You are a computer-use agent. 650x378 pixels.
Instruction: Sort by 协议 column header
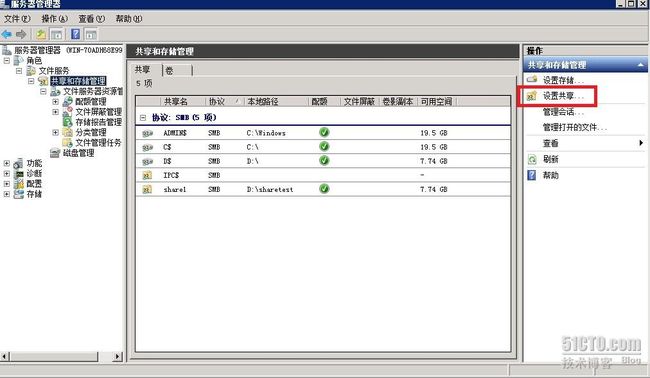[x=225, y=102]
